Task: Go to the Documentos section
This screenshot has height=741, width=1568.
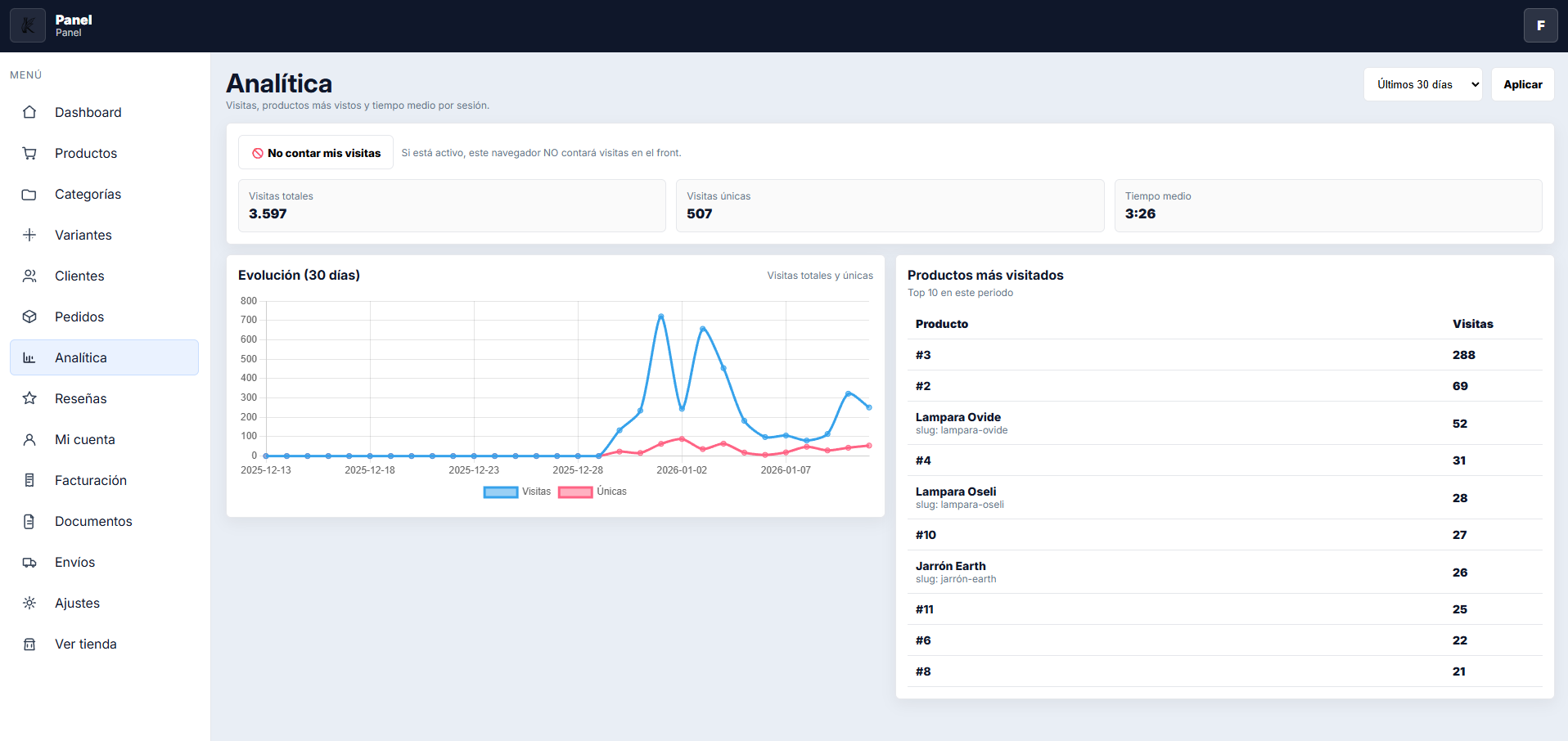Action: (93, 521)
